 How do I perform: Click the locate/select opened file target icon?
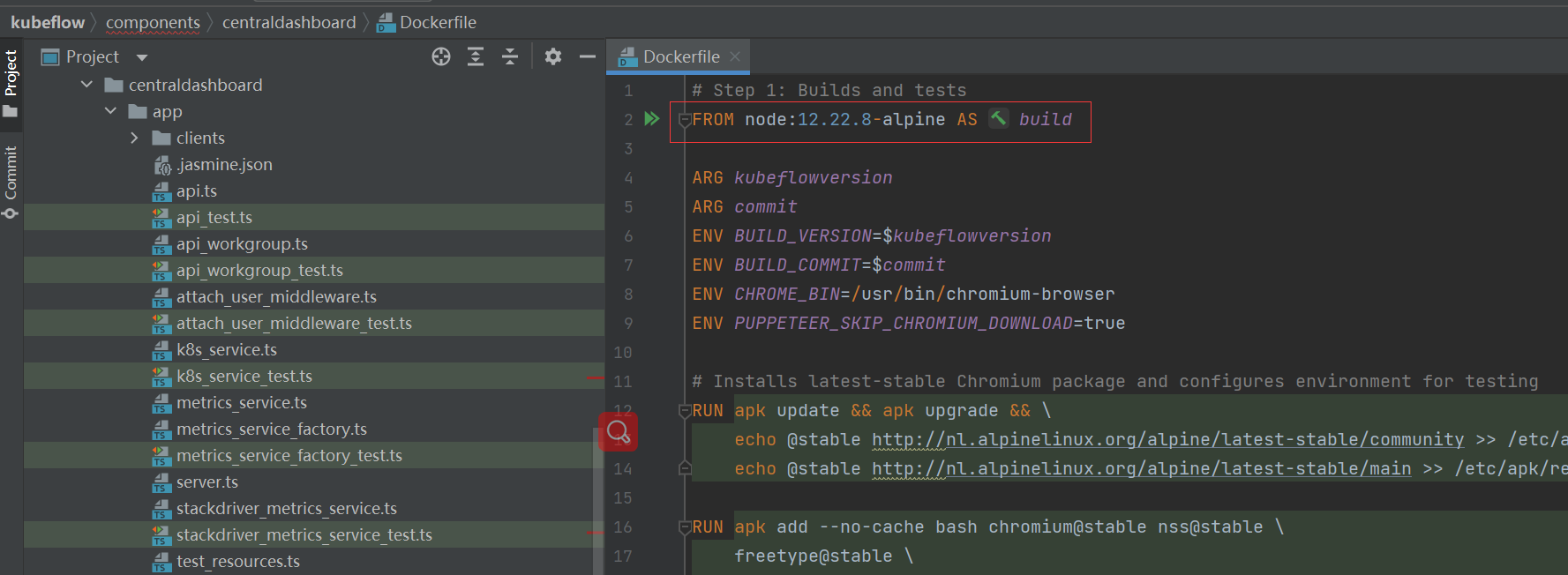pos(441,57)
